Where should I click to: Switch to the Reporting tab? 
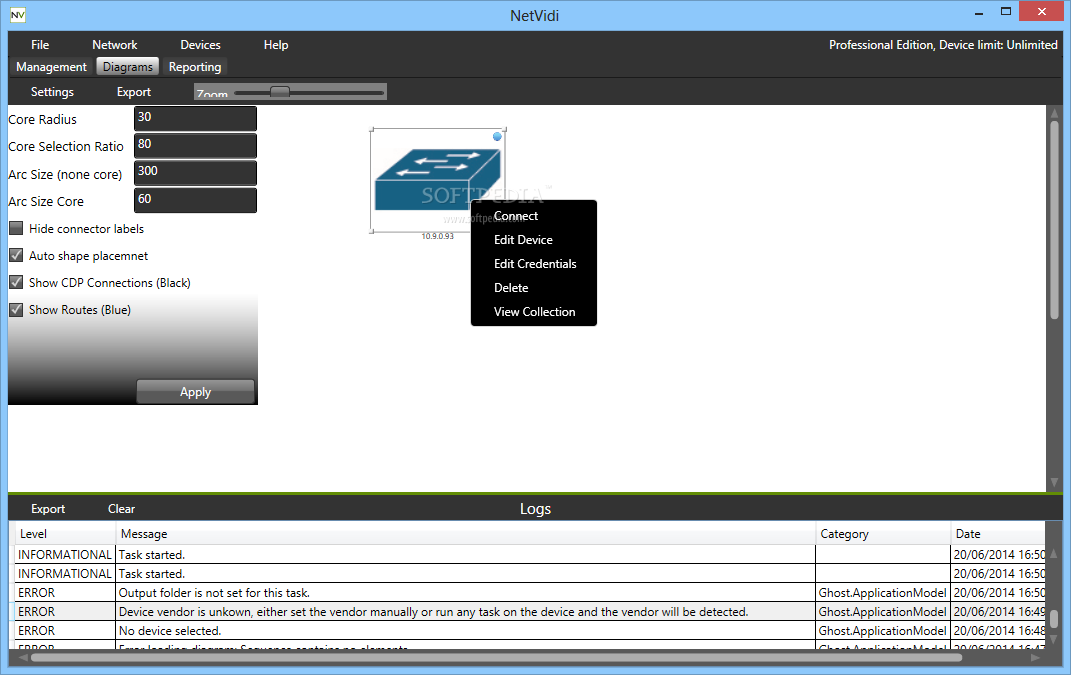(195, 67)
